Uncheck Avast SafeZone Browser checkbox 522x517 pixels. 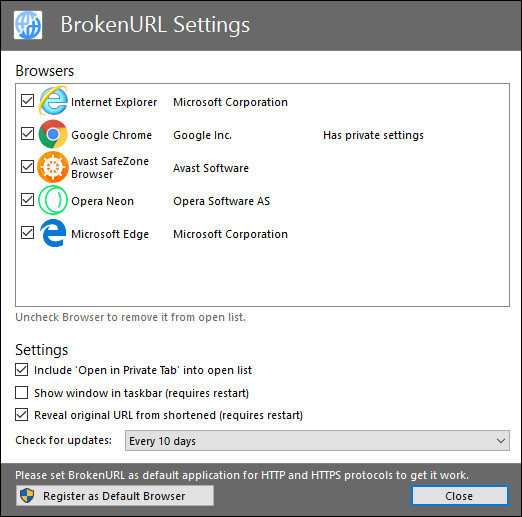click(x=27, y=166)
